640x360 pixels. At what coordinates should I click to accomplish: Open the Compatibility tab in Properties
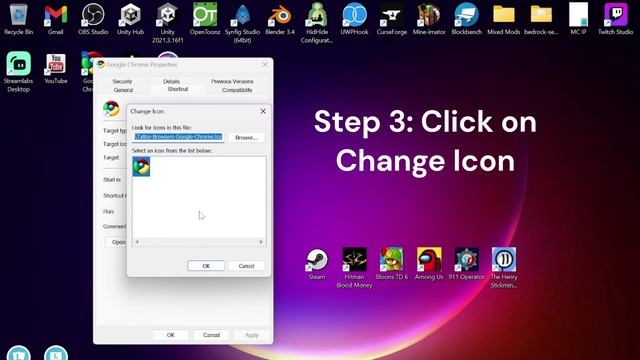pos(237,90)
